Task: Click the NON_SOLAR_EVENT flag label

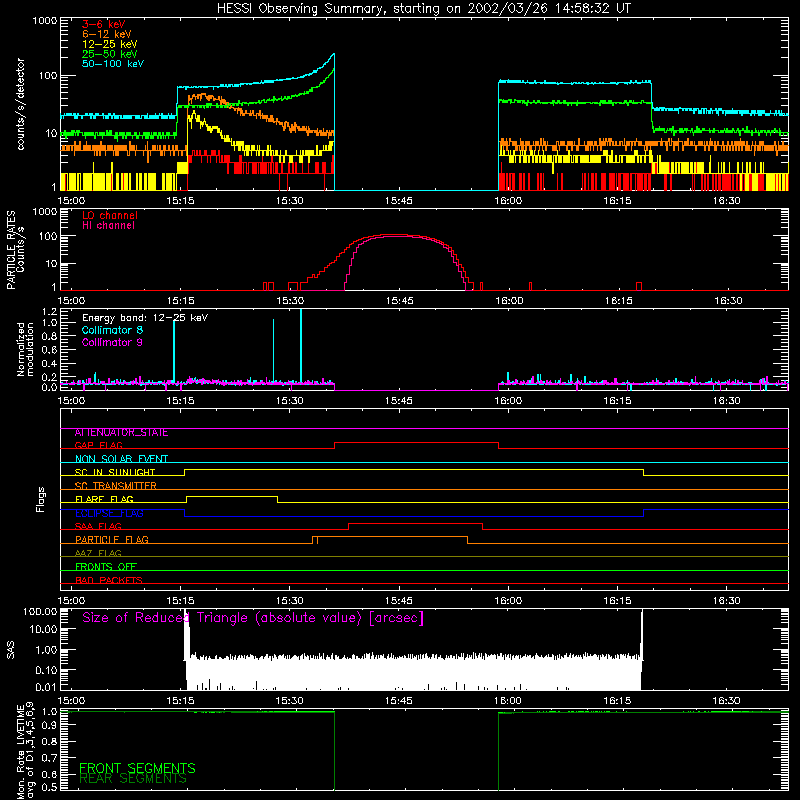Action: [121, 459]
